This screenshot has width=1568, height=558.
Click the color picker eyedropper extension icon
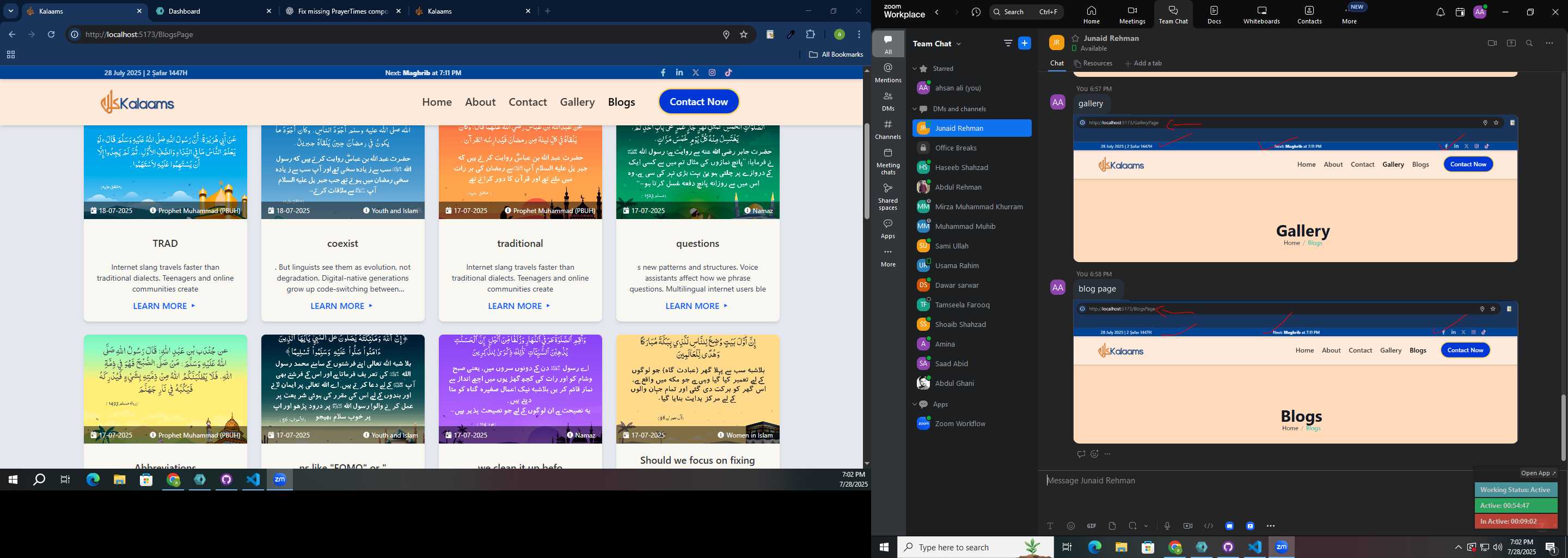pyautogui.click(x=791, y=35)
